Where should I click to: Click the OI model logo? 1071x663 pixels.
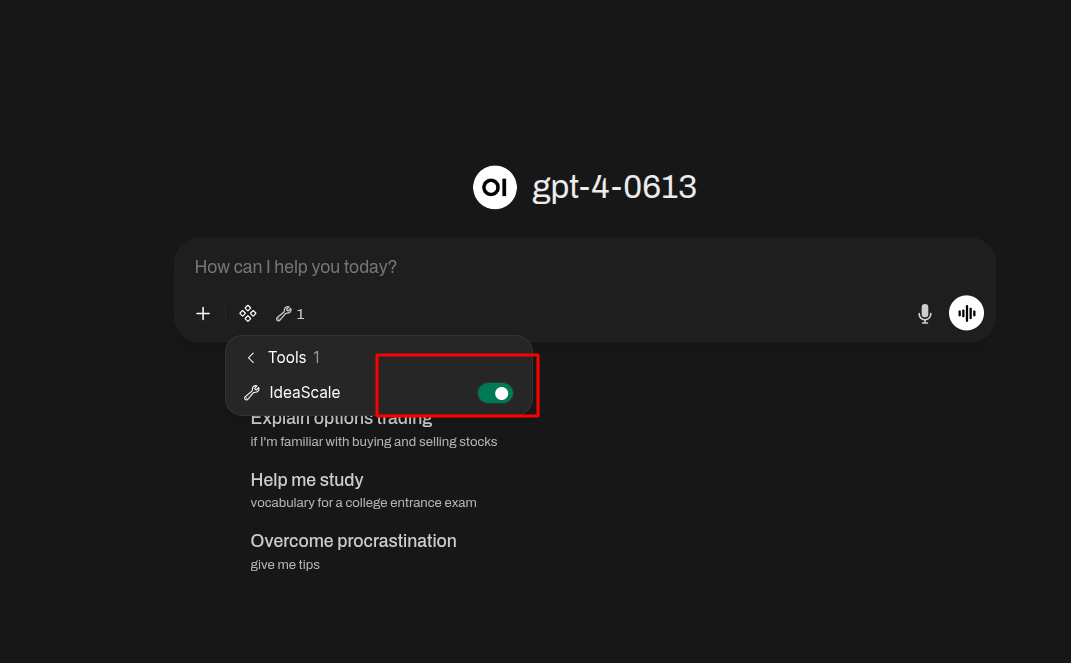pos(494,187)
